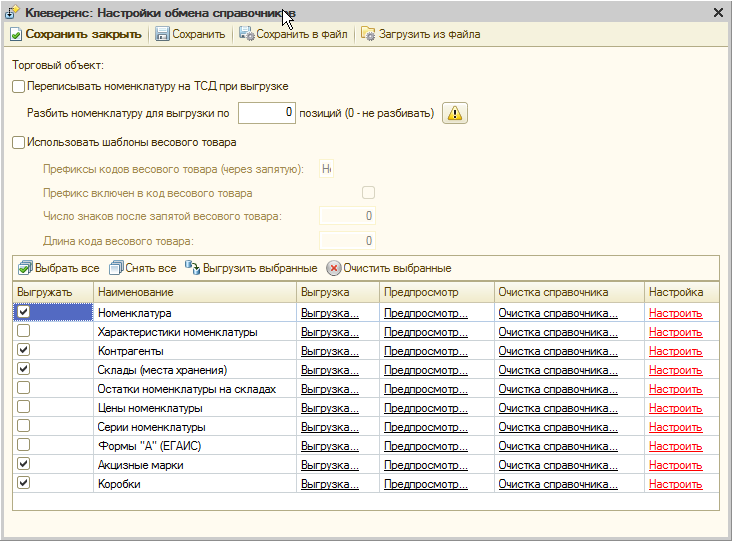Click the Выгрузка column header
The image size is (732, 541).
[338, 292]
